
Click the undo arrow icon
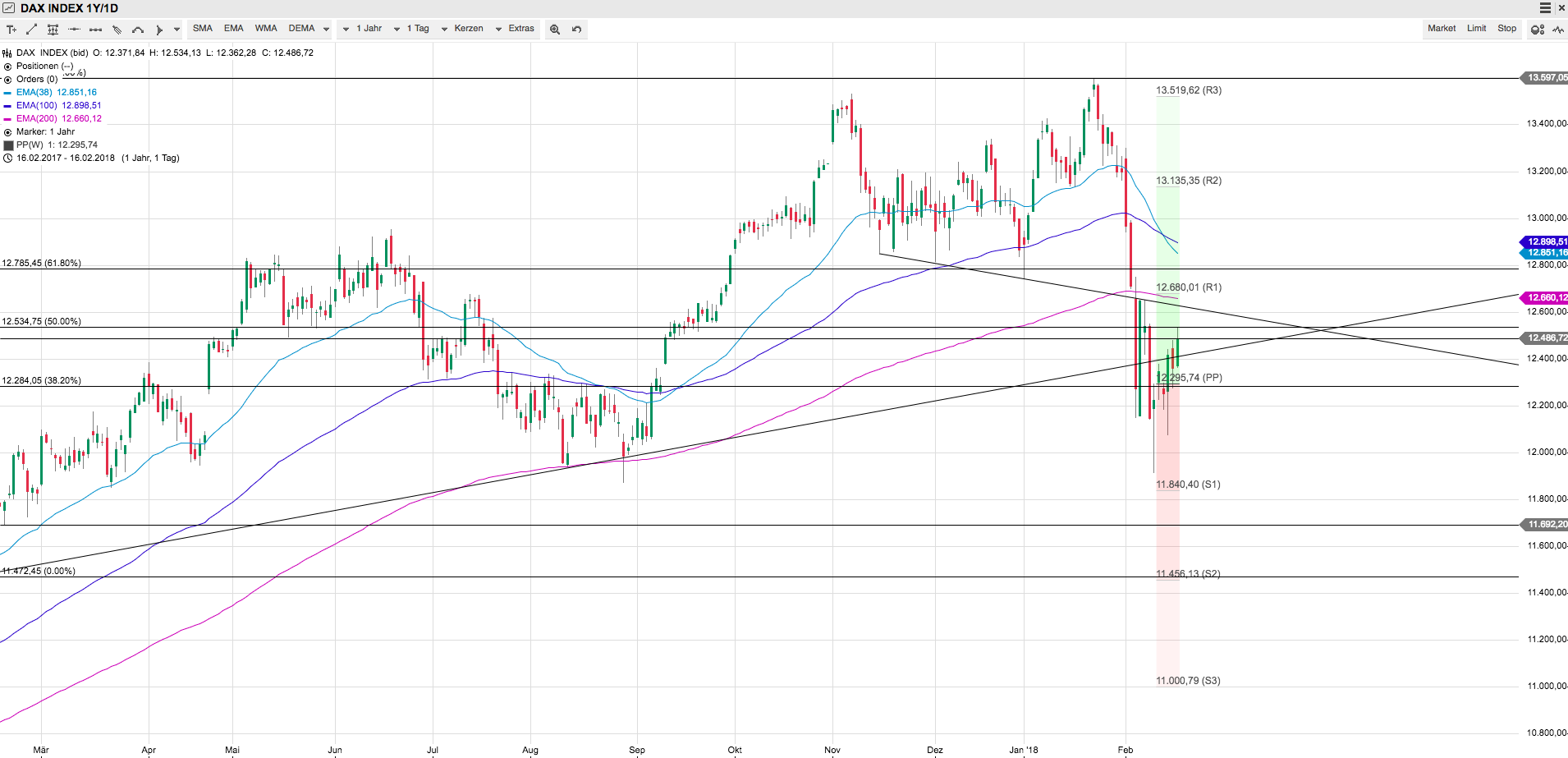point(577,29)
